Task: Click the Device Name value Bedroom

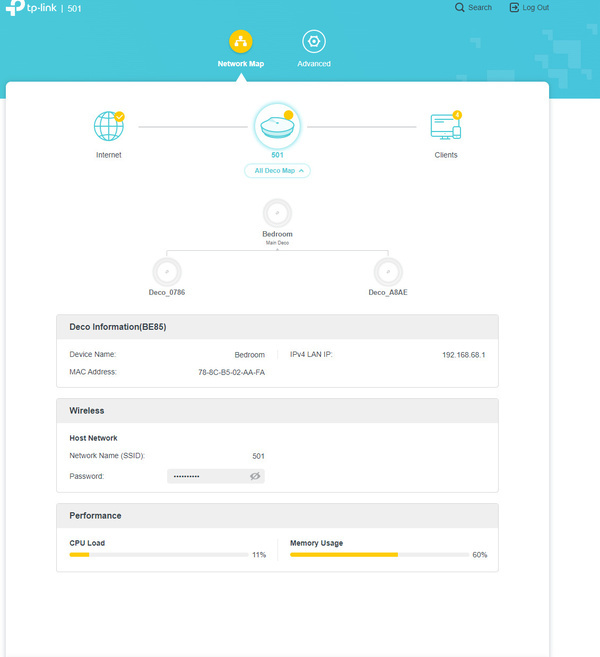Action: 249,355
